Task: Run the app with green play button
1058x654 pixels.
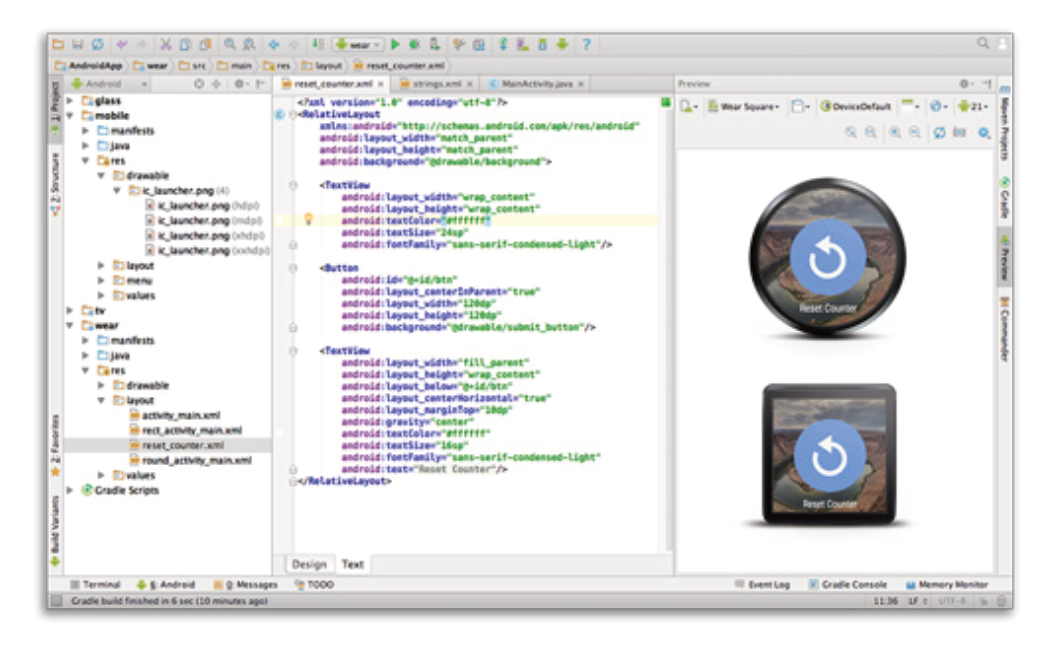Action: pos(395,45)
